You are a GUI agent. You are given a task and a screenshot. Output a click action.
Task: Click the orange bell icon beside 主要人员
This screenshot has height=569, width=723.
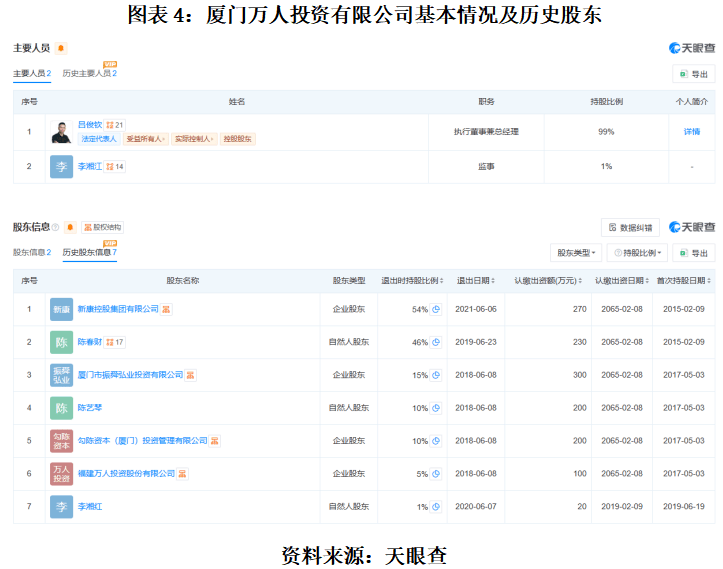[x=61, y=48]
